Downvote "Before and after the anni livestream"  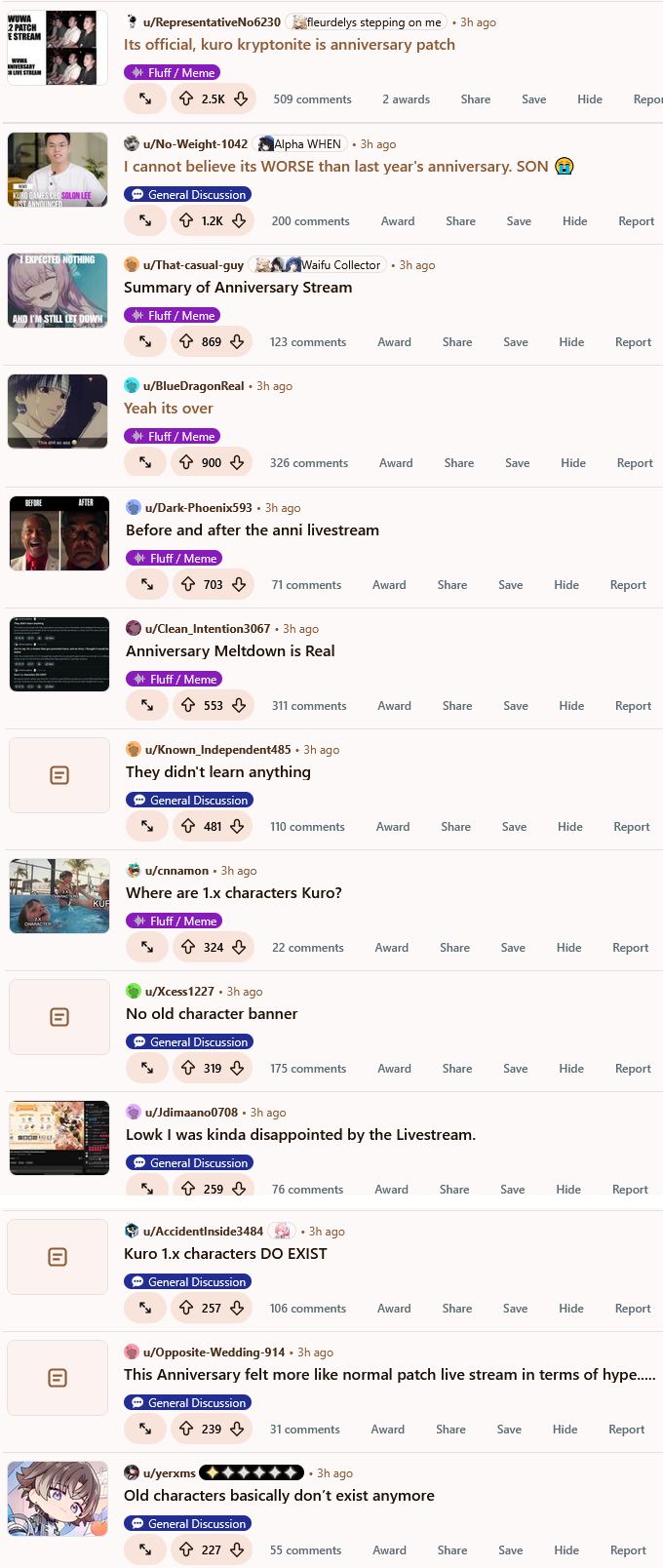[238, 584]
